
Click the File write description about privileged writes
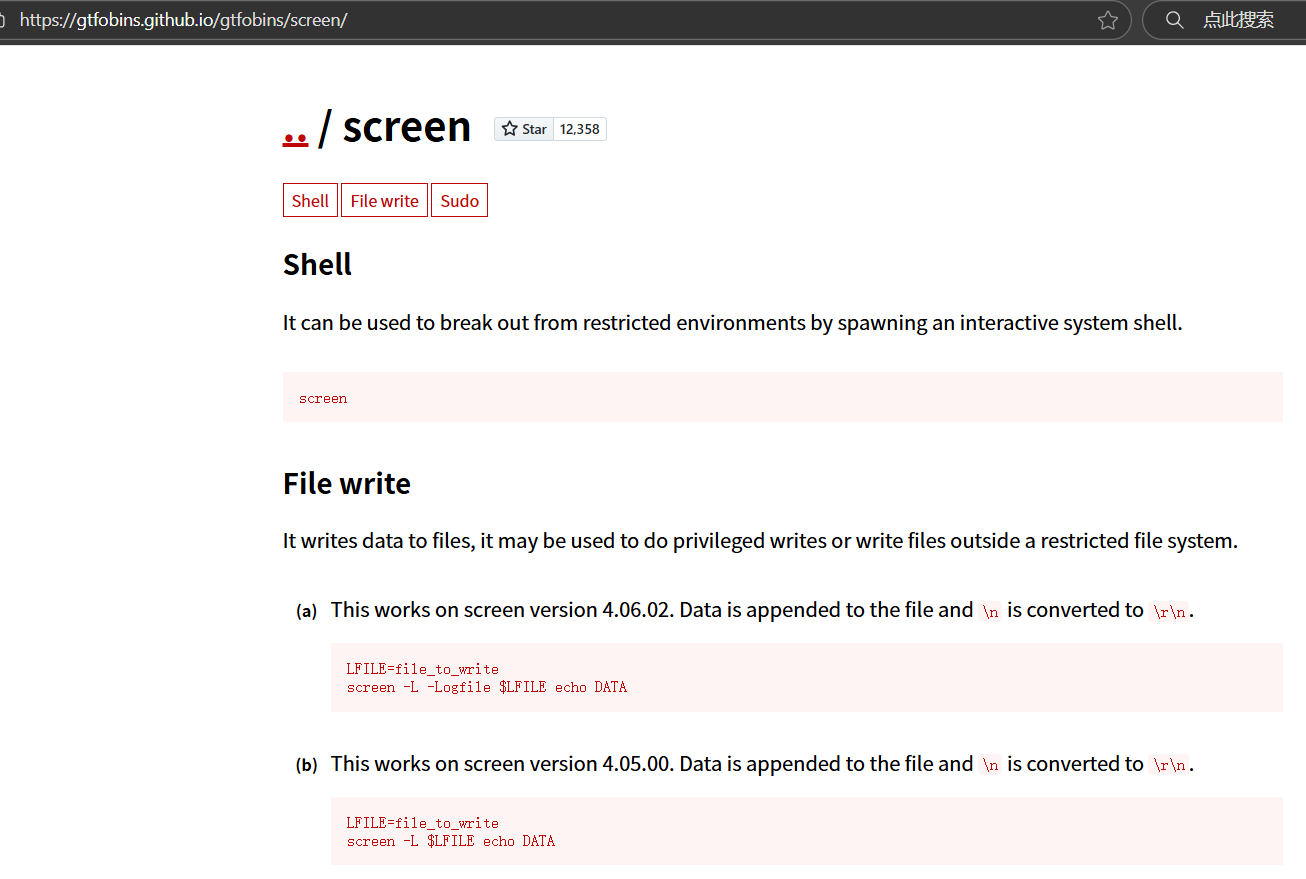pyautogui.click(x=761, y=541)
